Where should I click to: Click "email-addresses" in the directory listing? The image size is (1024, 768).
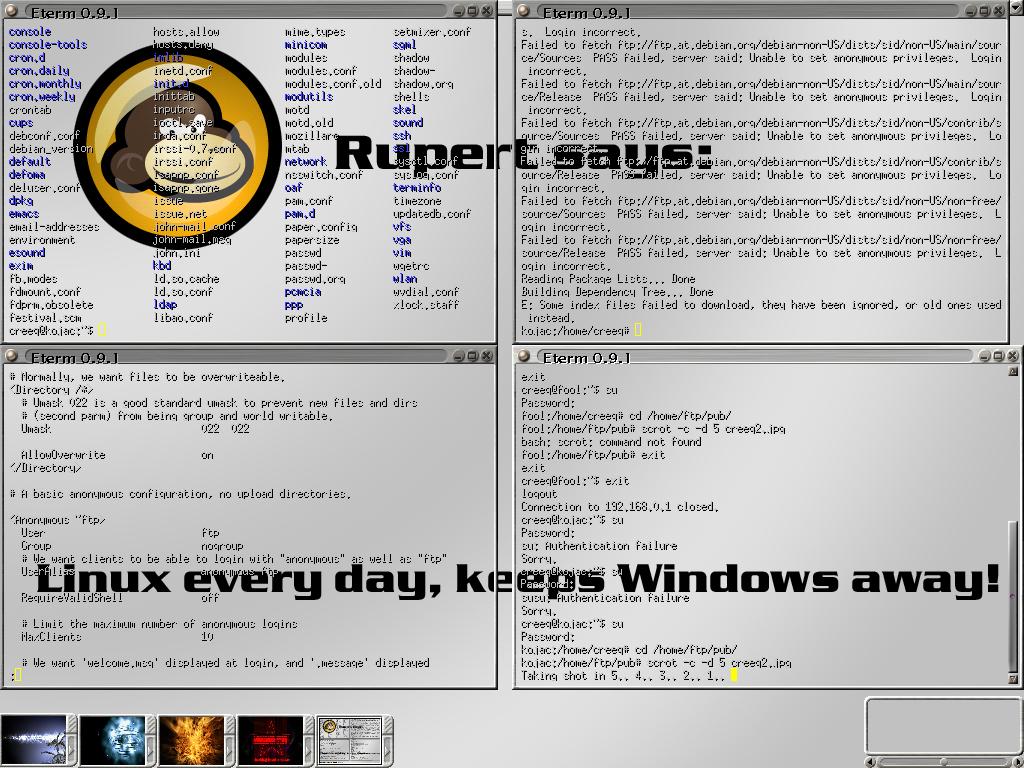tap(54, 227)
